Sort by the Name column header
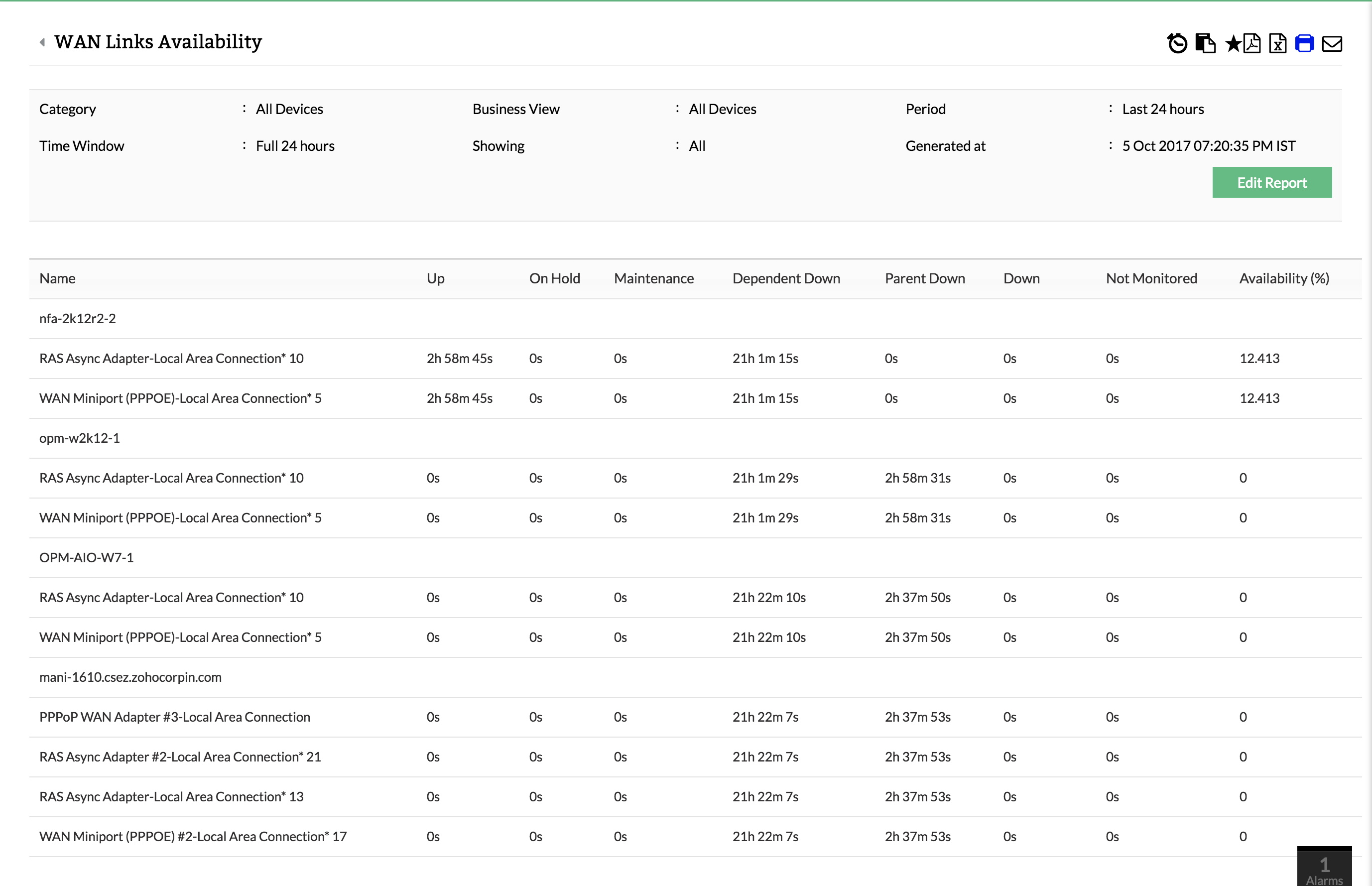This screenshot has width=1372, height=886. coord(58,278)
